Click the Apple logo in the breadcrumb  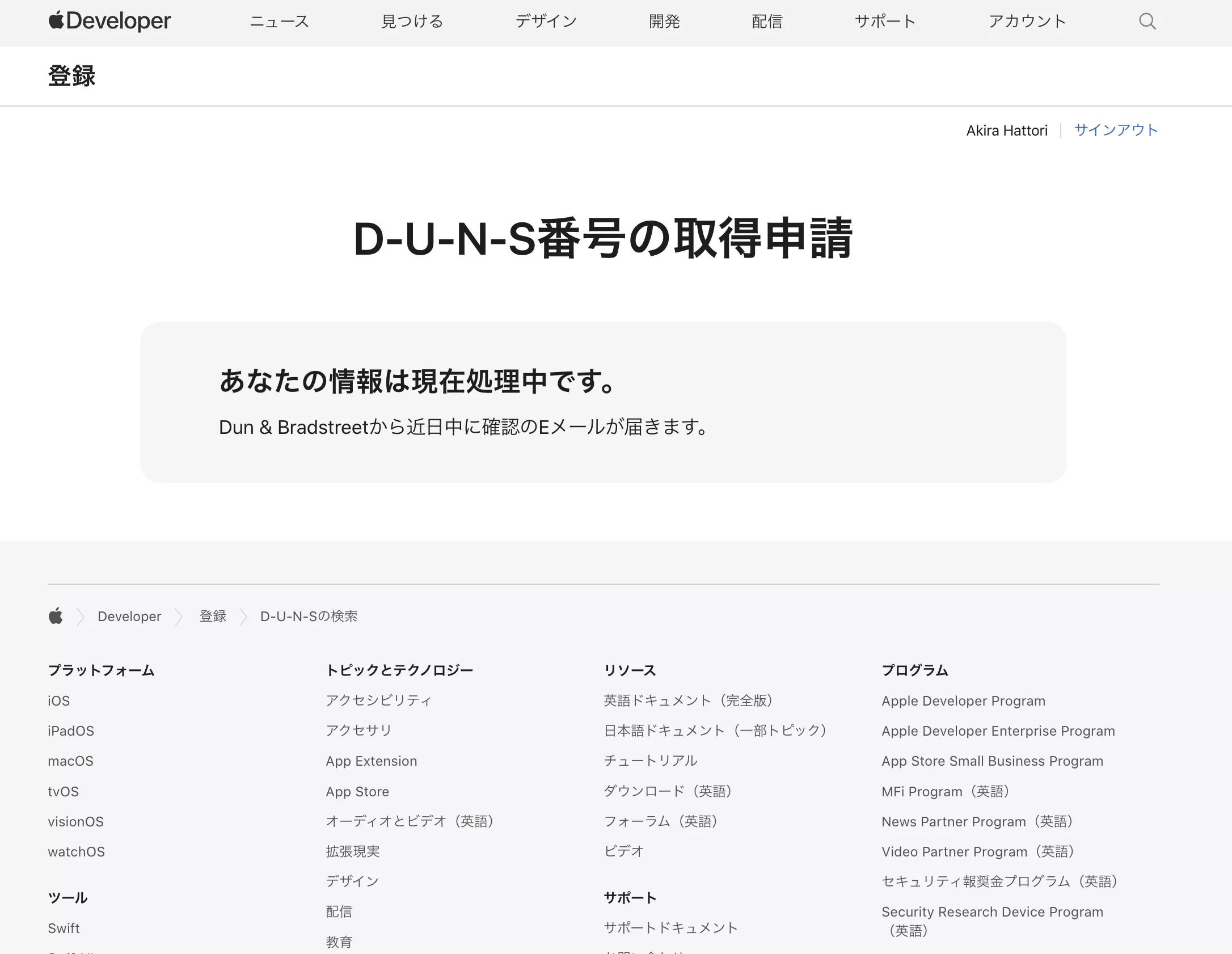(x=56, y=616)
